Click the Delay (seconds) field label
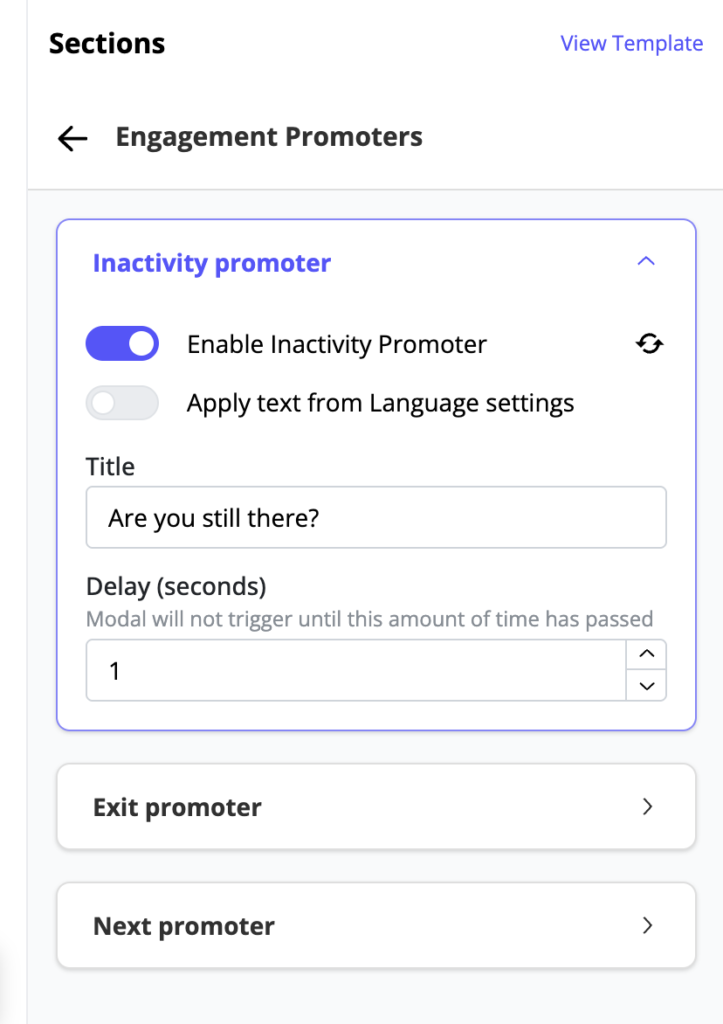The height and width of the screenshot is (1024, 723). pos(176,586)
